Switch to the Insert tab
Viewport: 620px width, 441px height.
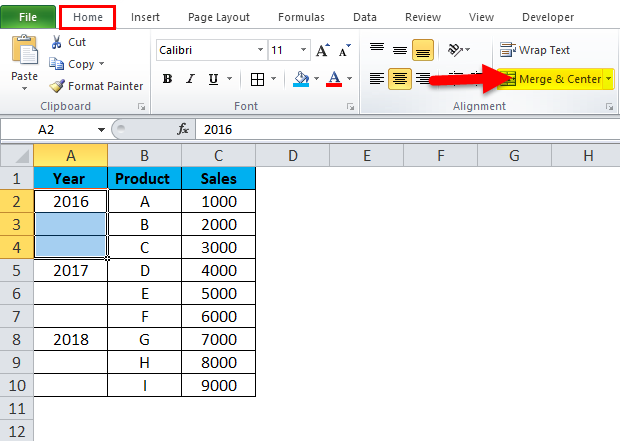145,17
